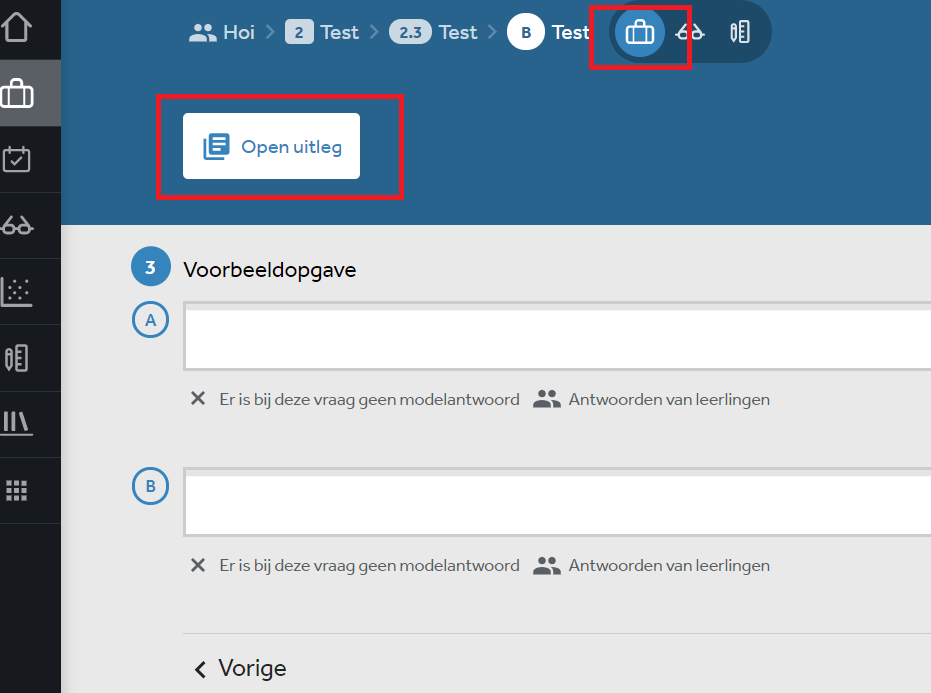Open the pencil and ruler tools in sidebar

point(17,358)
